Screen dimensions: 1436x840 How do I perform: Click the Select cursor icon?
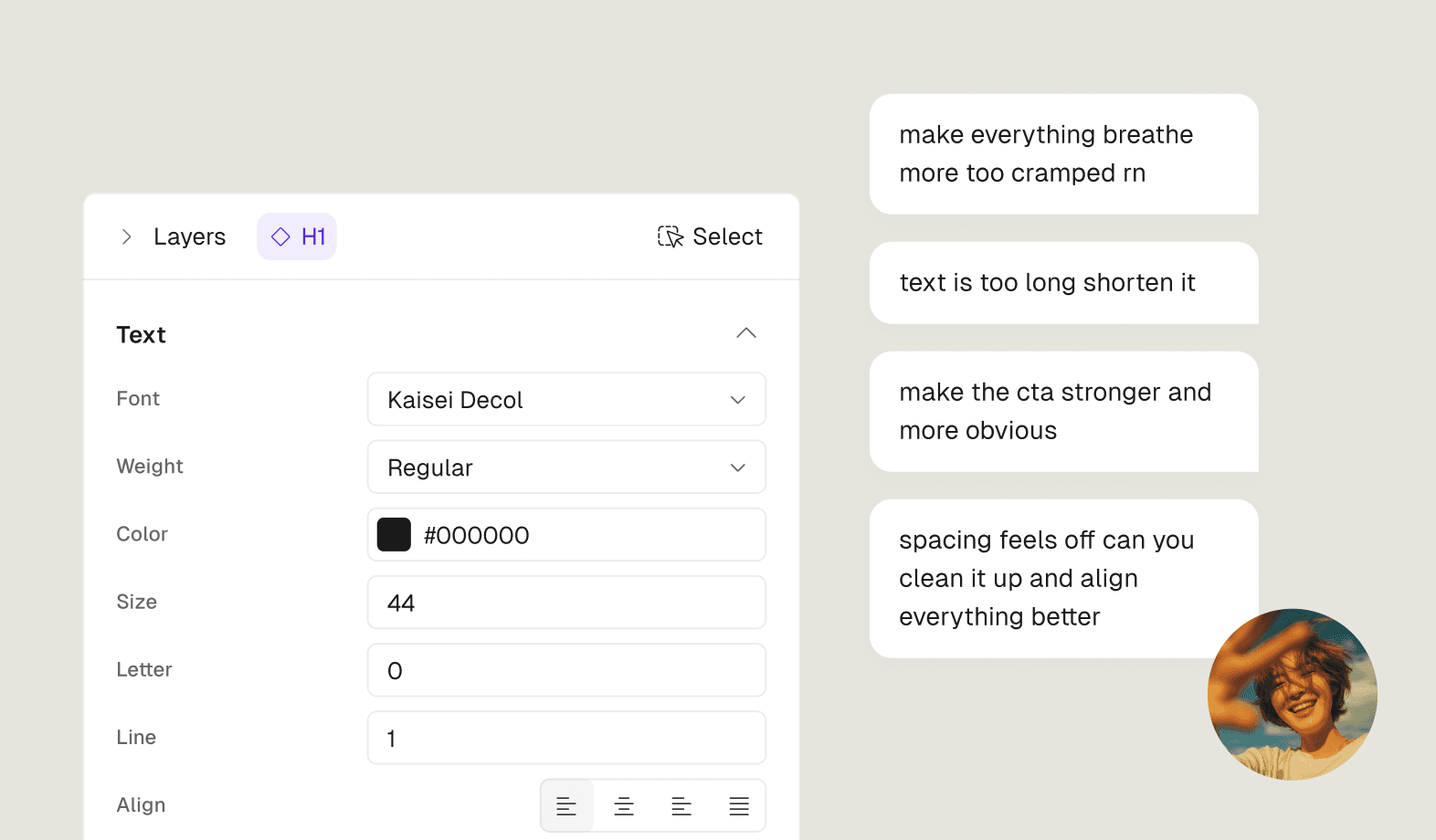point(670,237)
